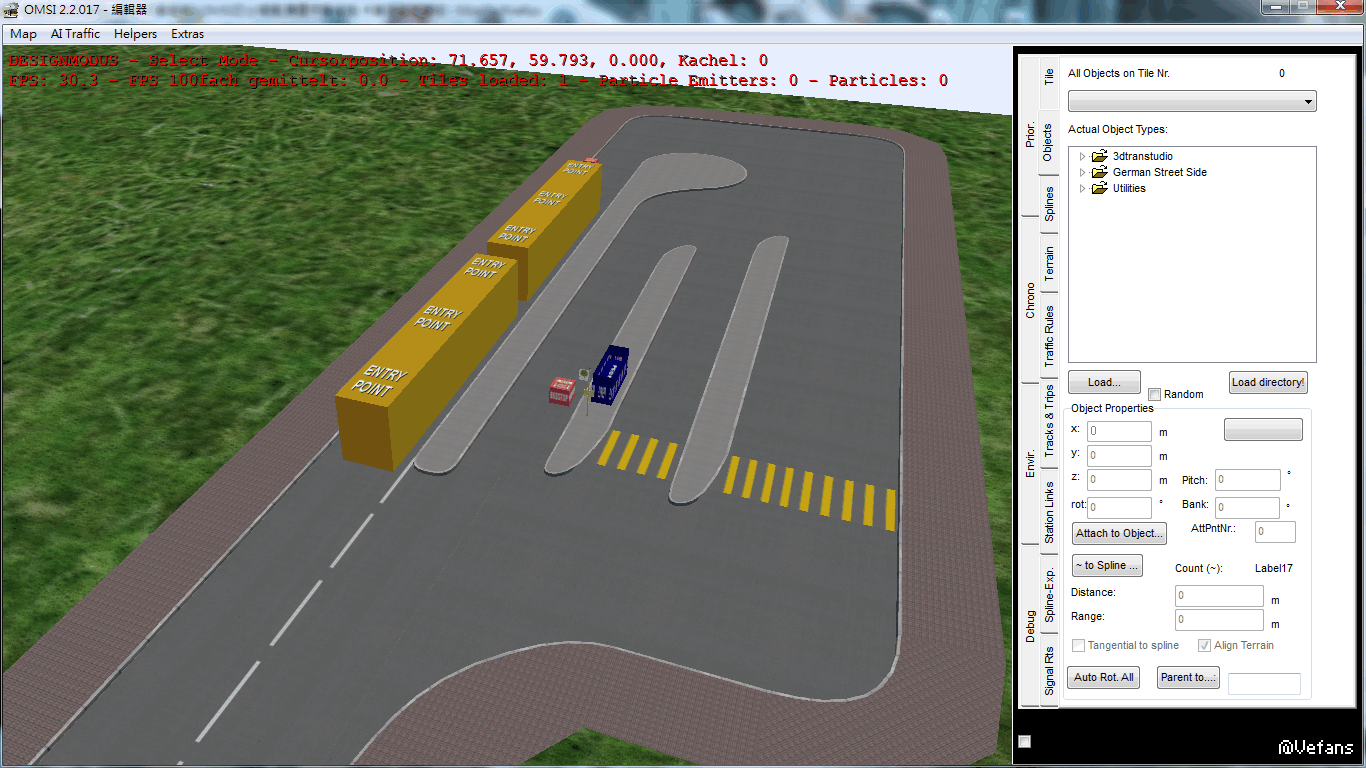Click the Auto Rot. All button

tap(1104, 677)
